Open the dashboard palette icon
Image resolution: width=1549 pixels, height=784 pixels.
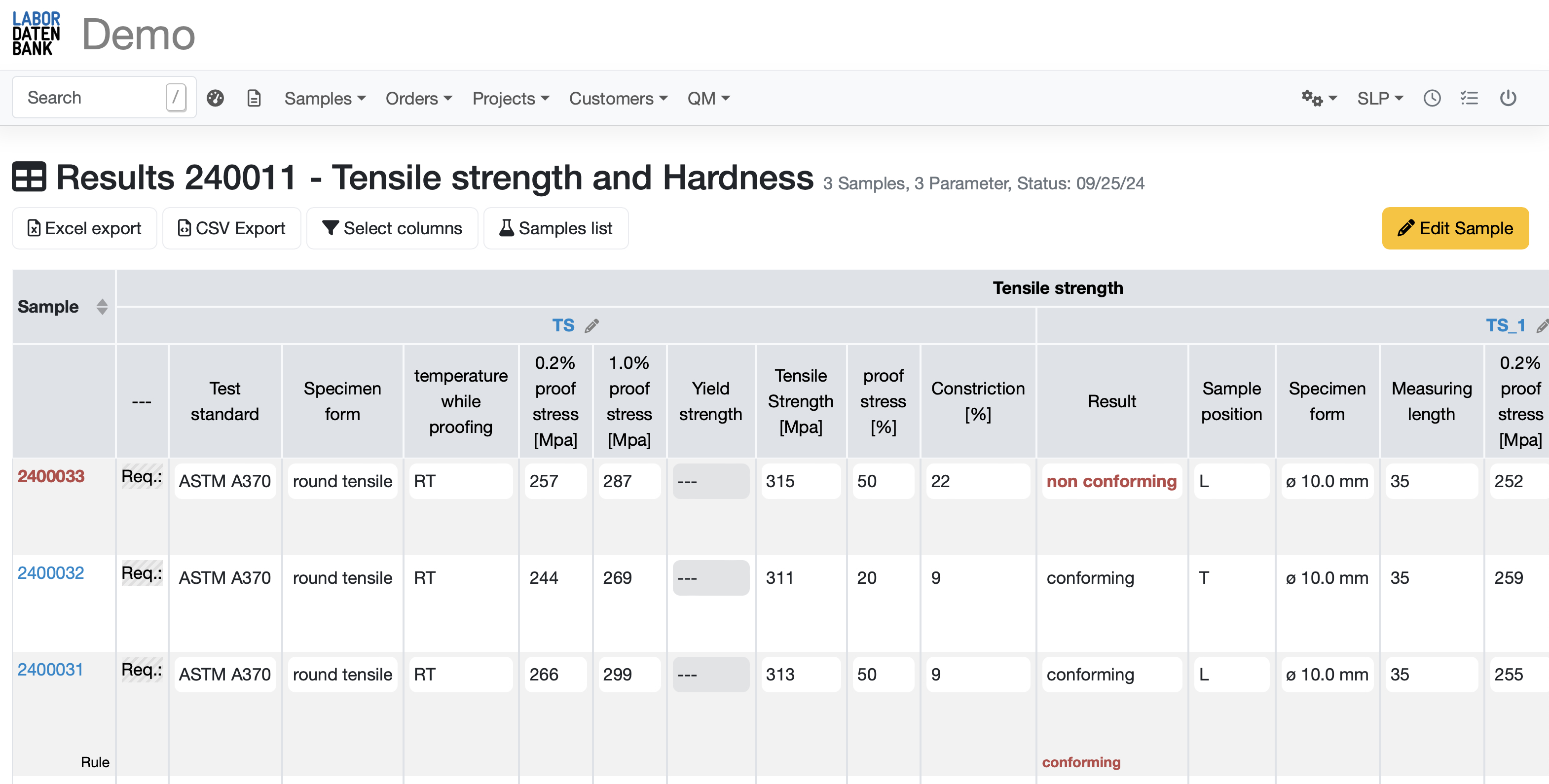click(215, 98)
